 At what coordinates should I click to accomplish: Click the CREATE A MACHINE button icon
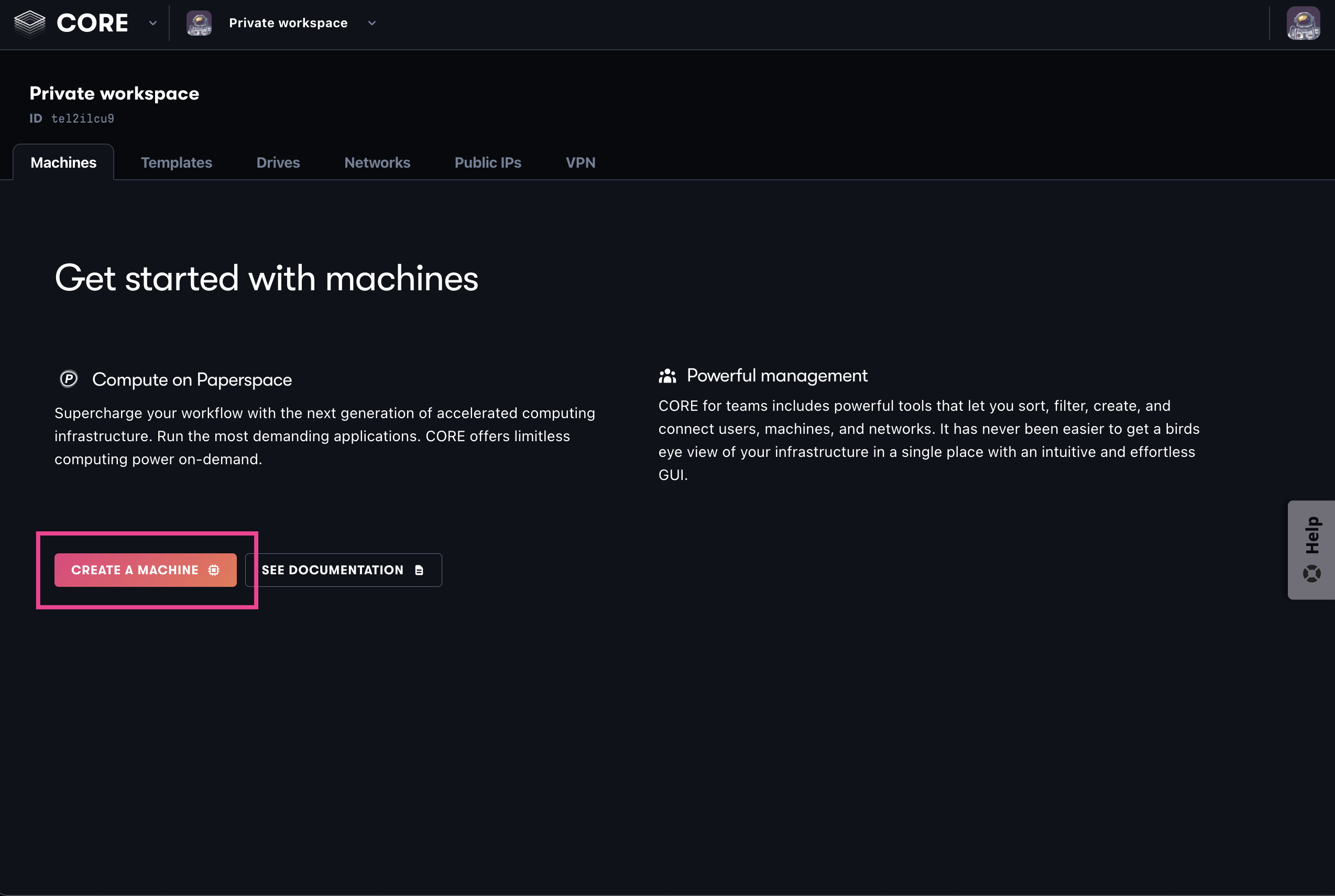[x=214, y=569]
